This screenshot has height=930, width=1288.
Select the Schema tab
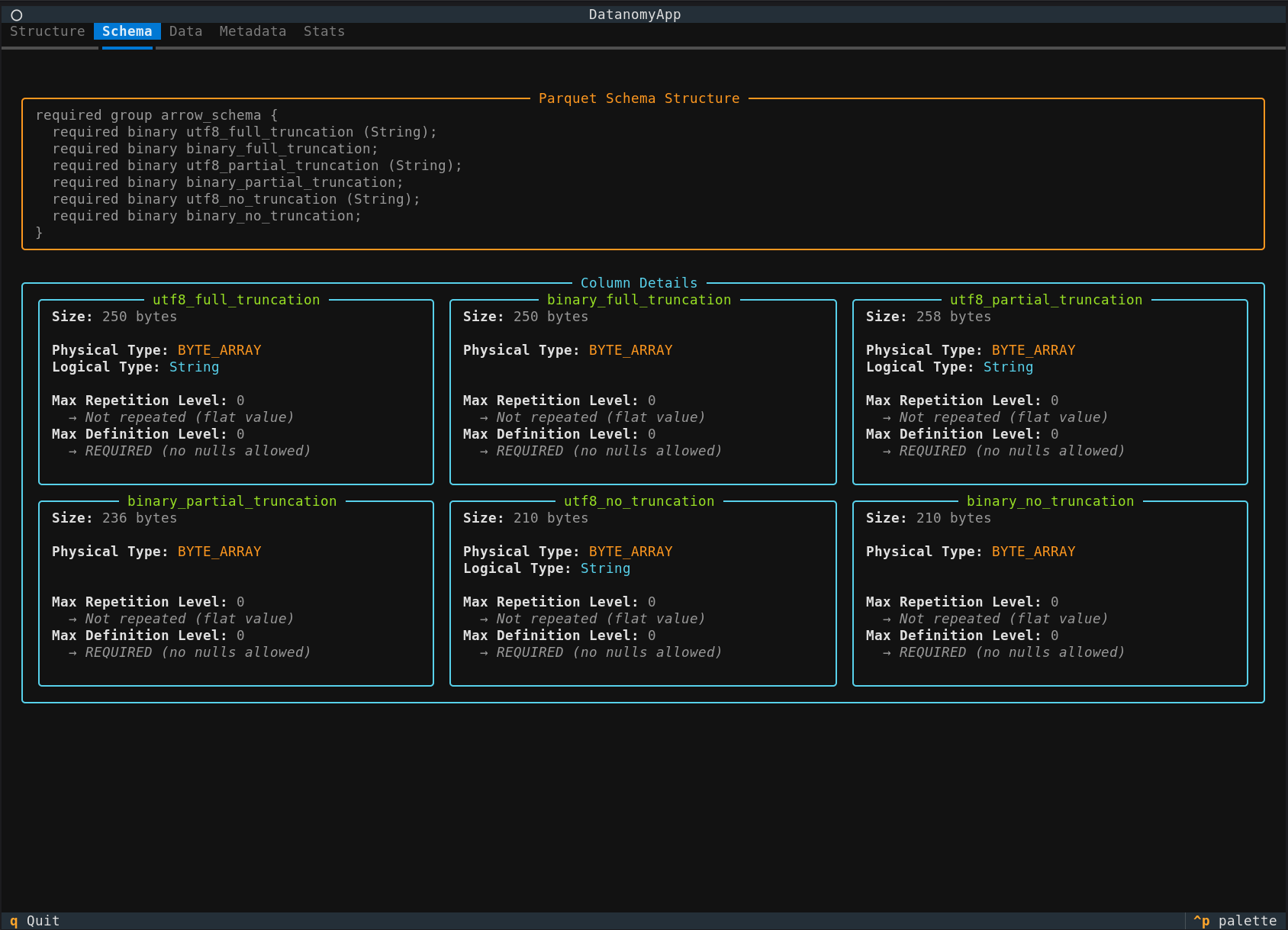click(127, 31)
